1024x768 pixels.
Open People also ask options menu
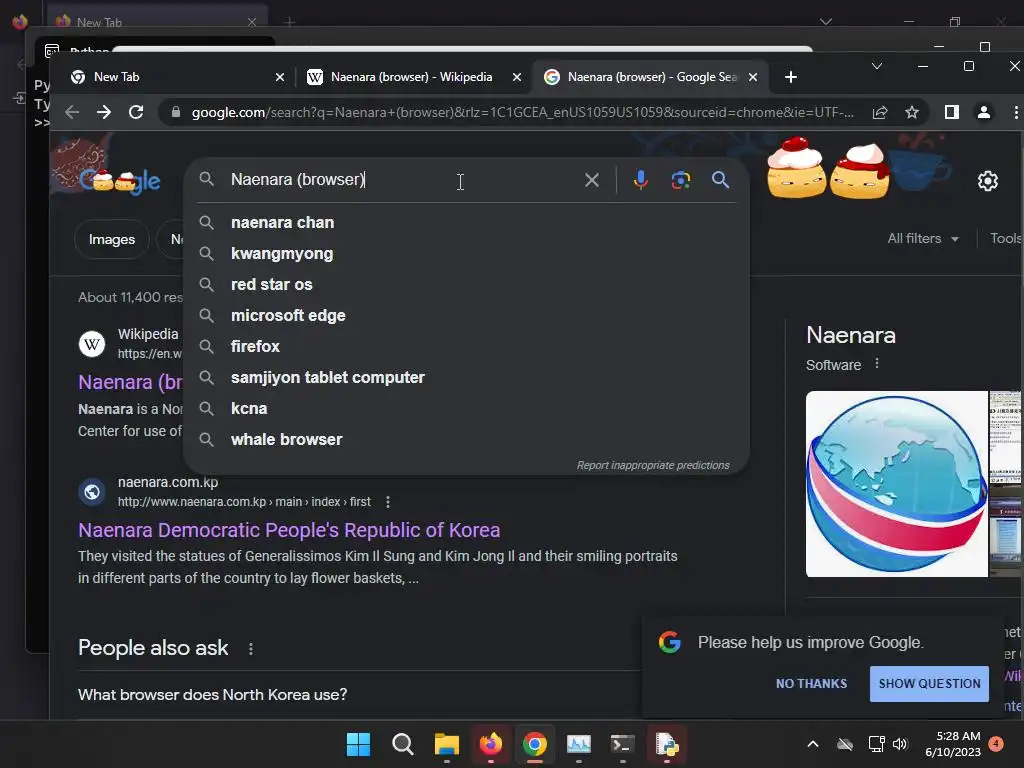251,648
